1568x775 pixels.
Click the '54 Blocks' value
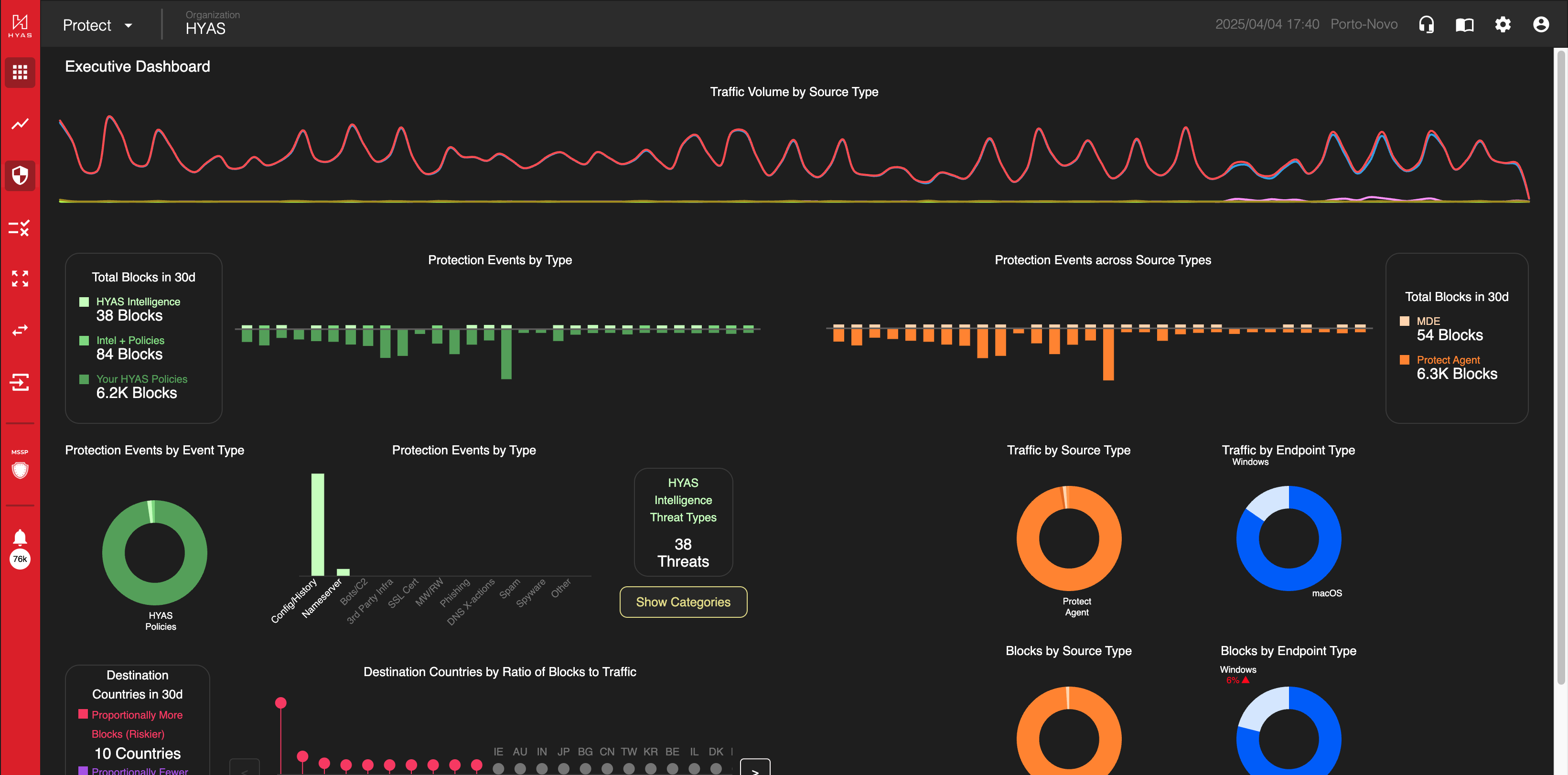tap(1450, 335)
